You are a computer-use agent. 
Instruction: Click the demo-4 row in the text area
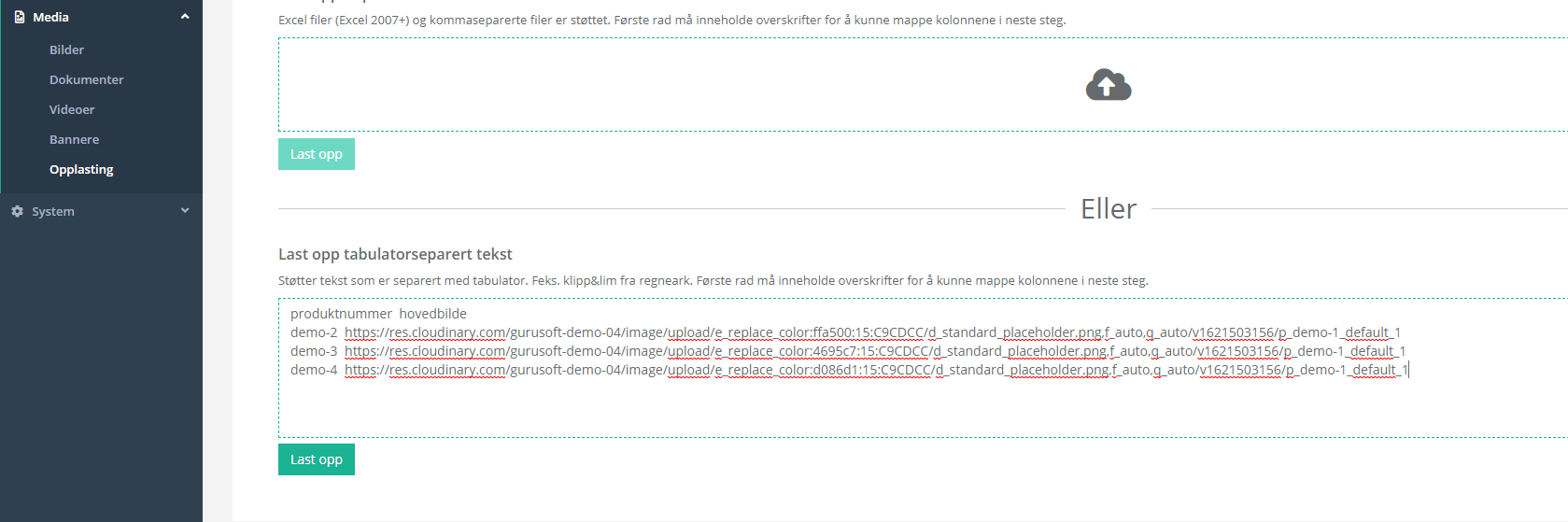coord(849,370)
